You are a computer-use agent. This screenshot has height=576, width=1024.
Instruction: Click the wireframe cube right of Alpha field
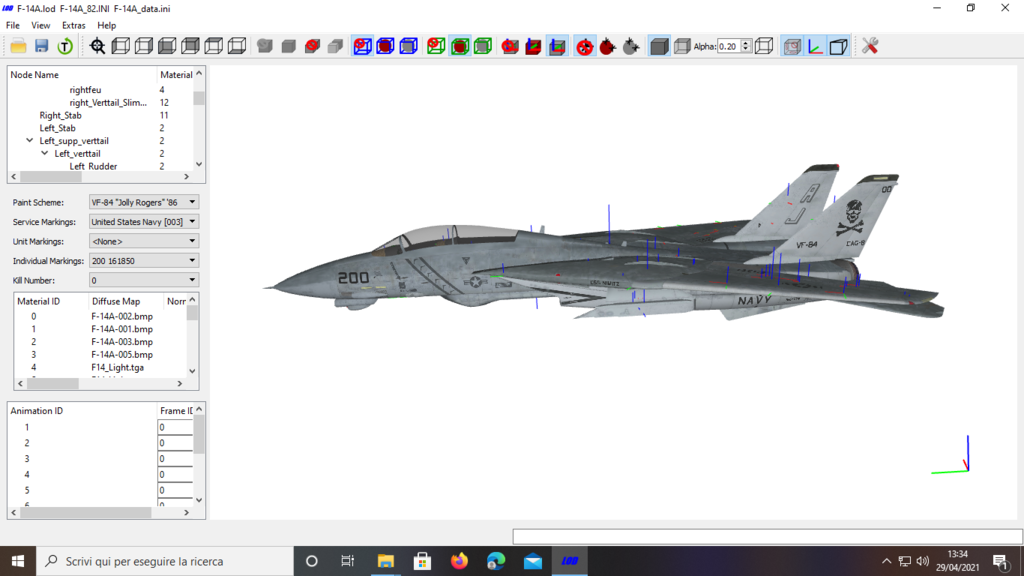click(764, 46)
